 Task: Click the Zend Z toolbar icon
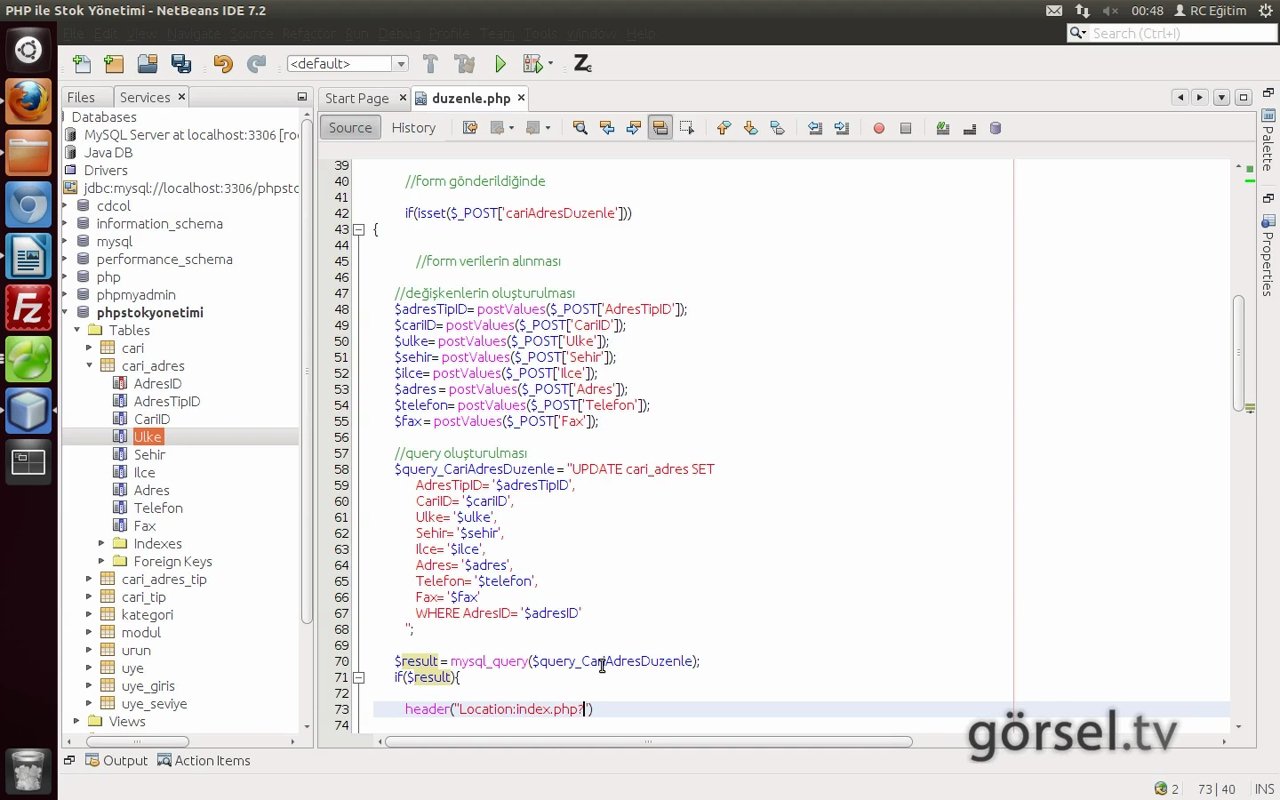(582, 64)
